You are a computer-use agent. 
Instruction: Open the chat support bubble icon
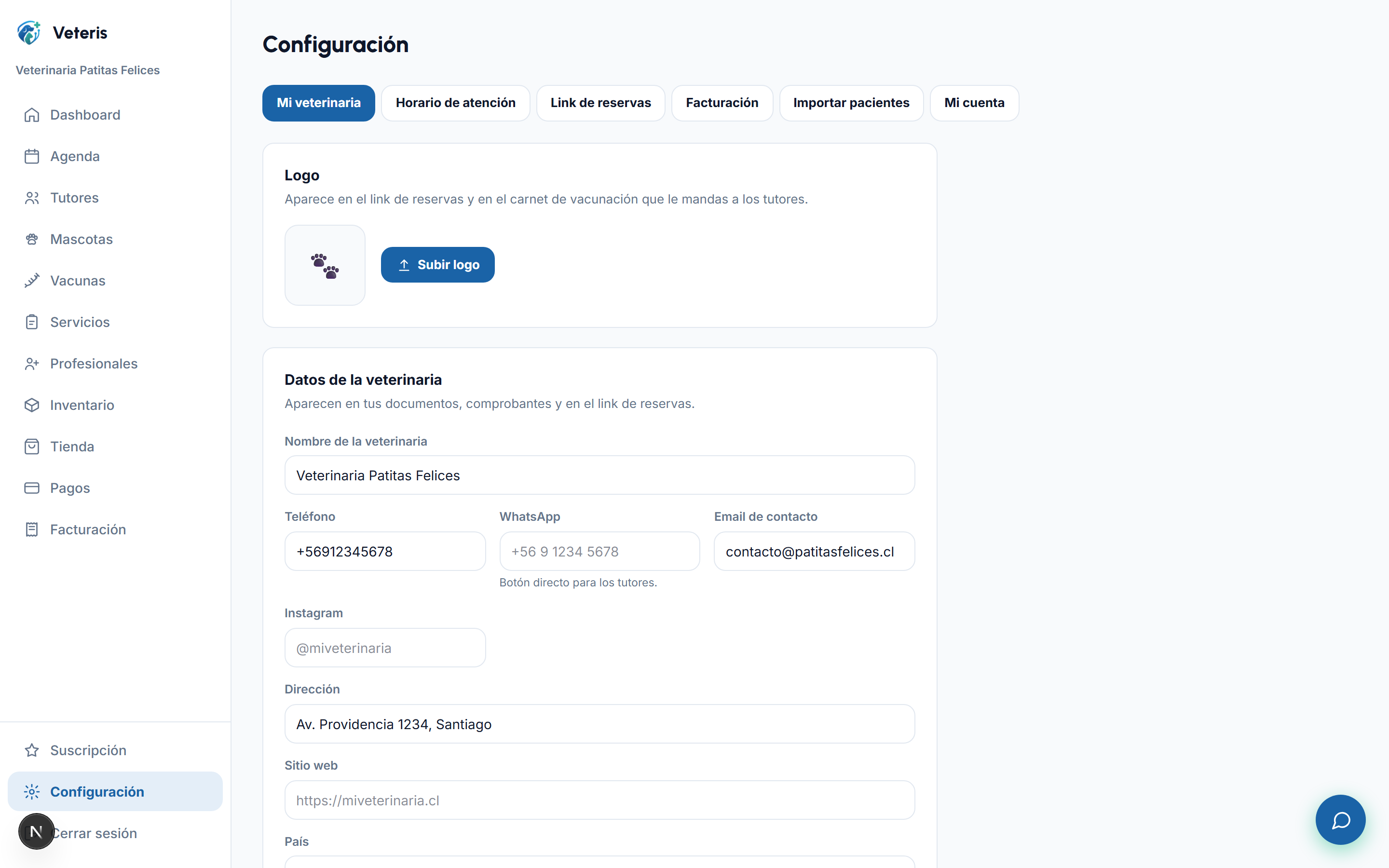pos(1340,820)
